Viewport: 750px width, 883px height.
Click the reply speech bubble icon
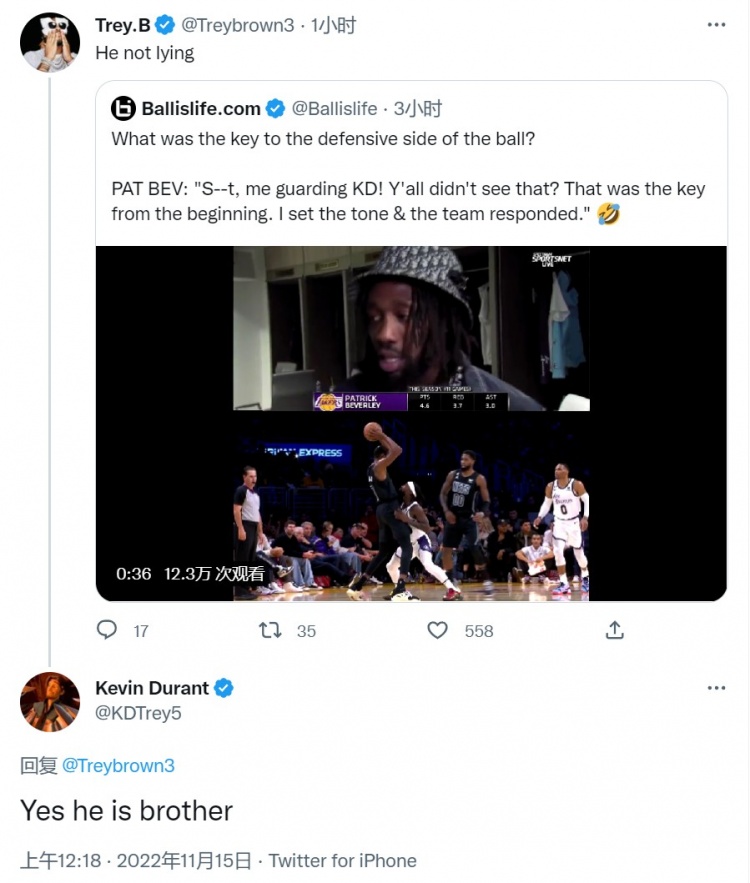[107, 630]
